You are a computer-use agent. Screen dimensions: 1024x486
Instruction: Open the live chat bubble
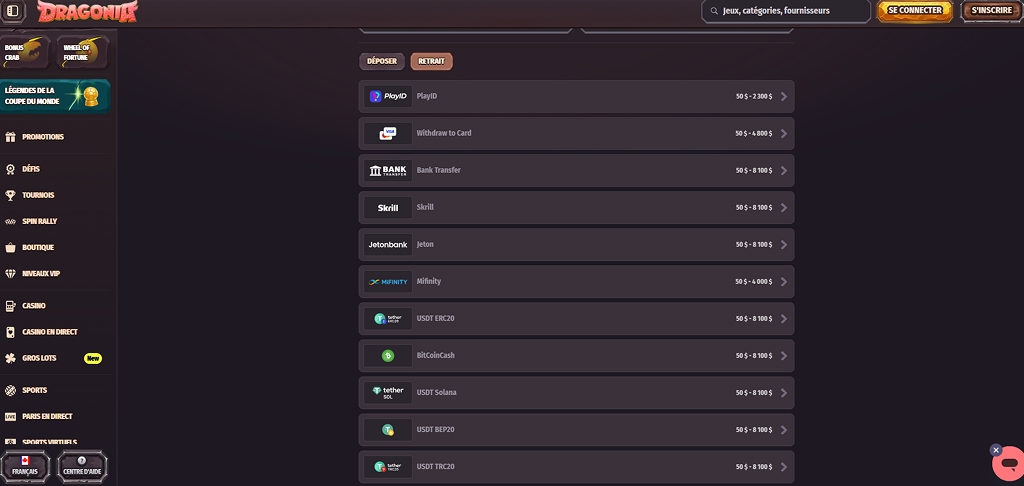[1009, 464]
